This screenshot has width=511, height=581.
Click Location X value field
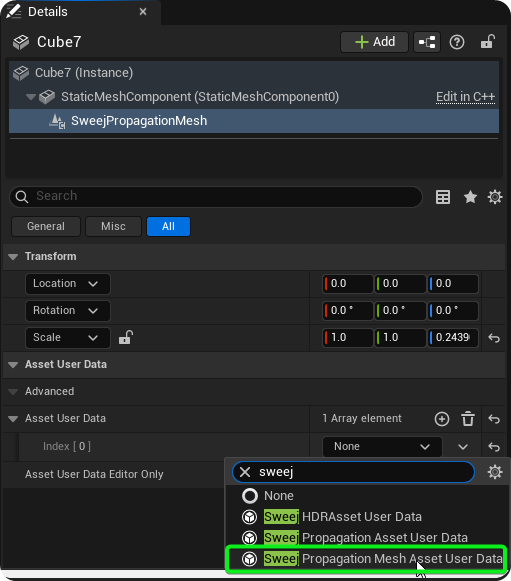(348, 284)
